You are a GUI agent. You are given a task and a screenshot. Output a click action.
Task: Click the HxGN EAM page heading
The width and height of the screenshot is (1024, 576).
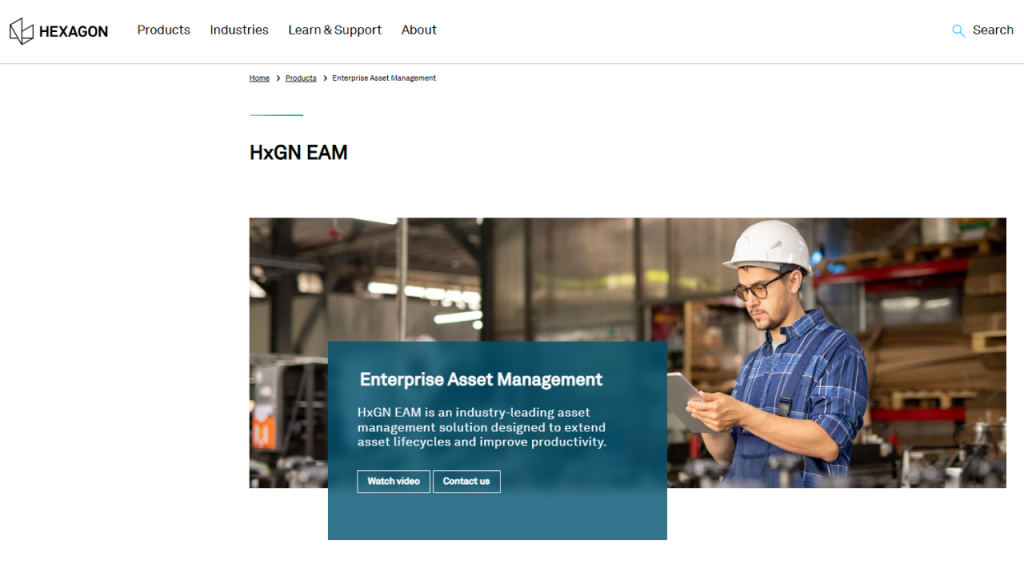pyautogui.click(x=298, y=153)
